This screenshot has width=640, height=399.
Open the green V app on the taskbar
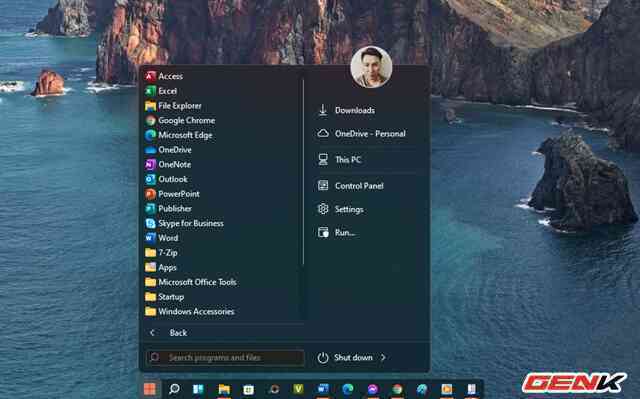click(x=298, y=389)
